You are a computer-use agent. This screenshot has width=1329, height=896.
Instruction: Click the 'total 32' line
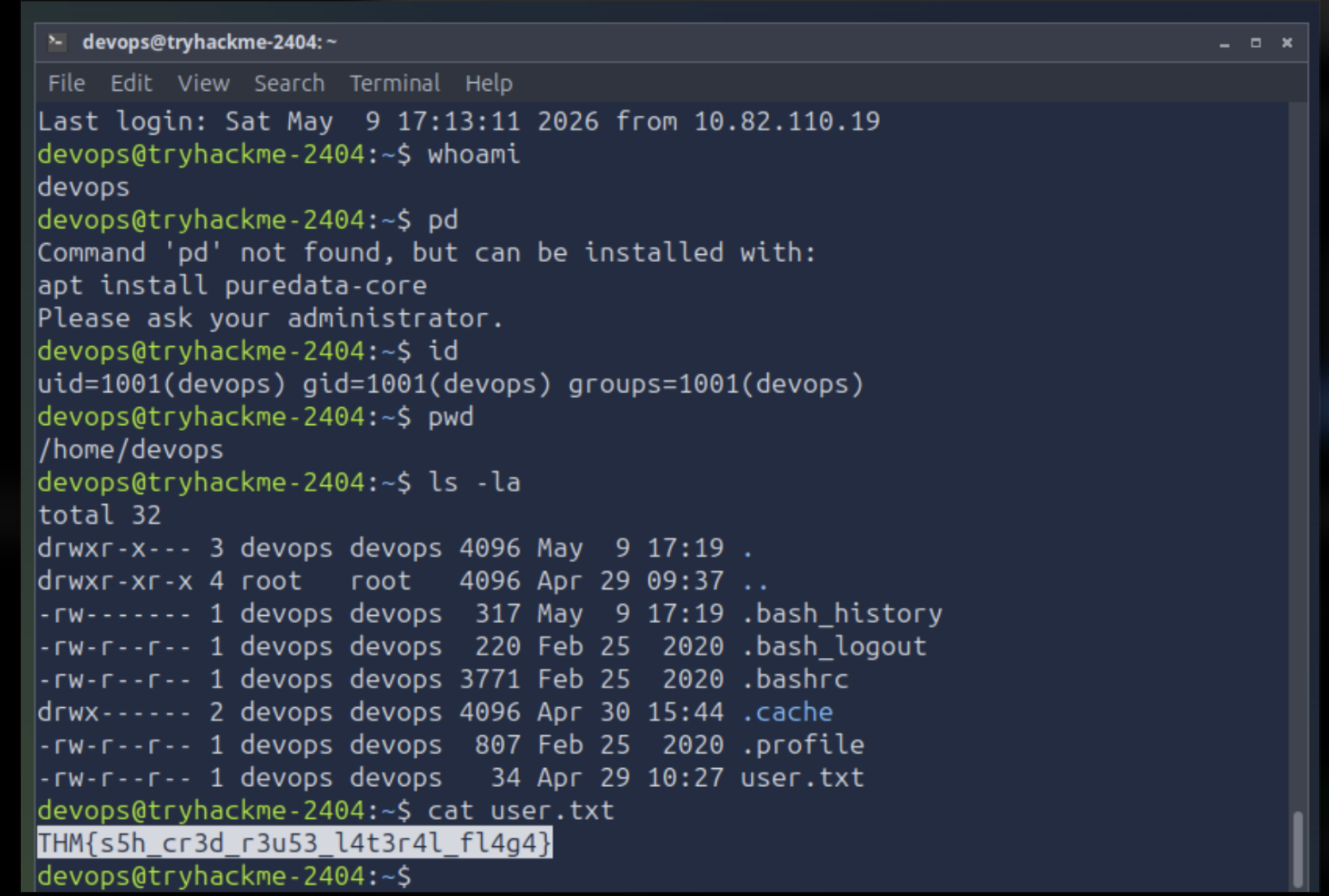(100, 515)
